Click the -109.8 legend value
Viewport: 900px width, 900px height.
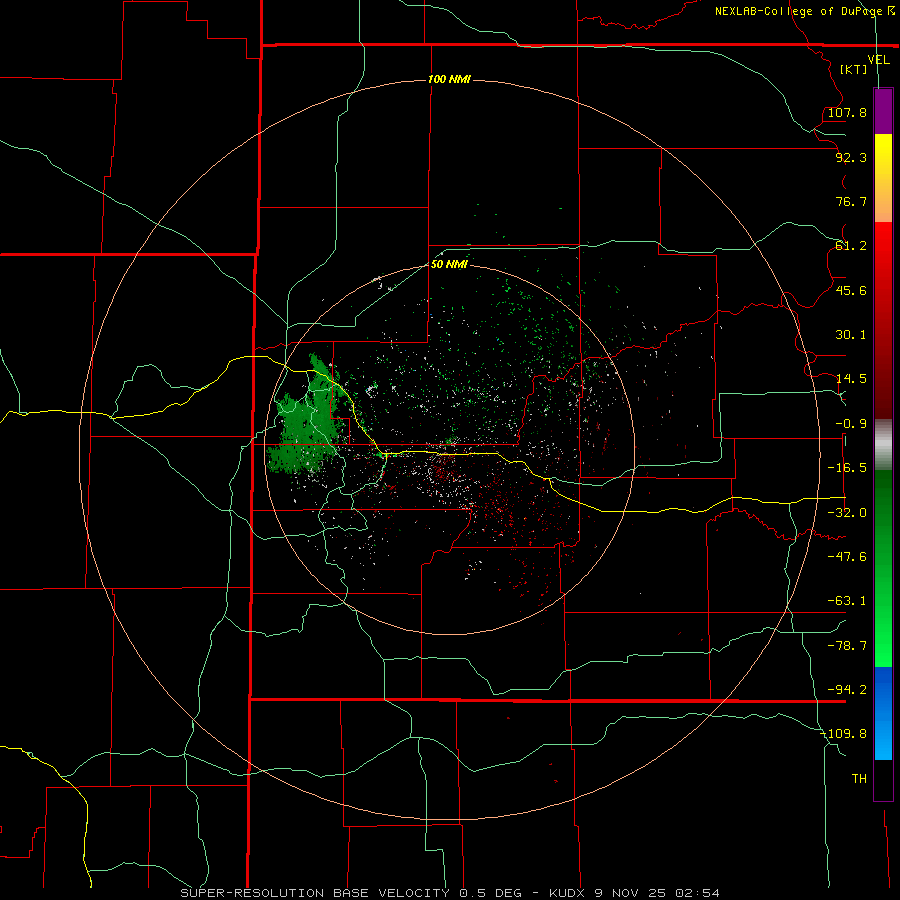[x=843, y=734]
